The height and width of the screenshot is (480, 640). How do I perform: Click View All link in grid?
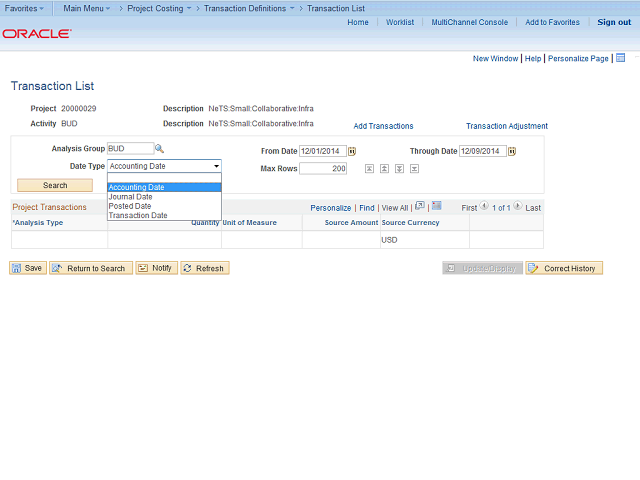click(x=395, y=208)
